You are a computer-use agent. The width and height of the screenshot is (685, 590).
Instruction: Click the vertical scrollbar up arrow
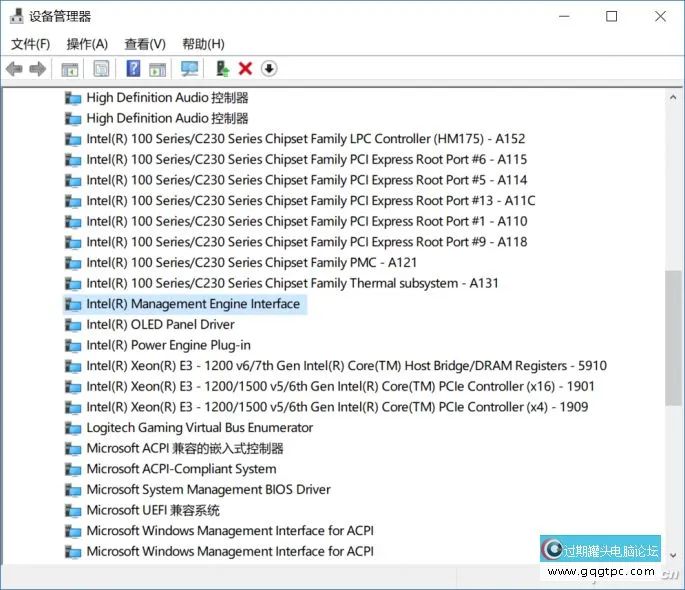[x=673, y=96]
